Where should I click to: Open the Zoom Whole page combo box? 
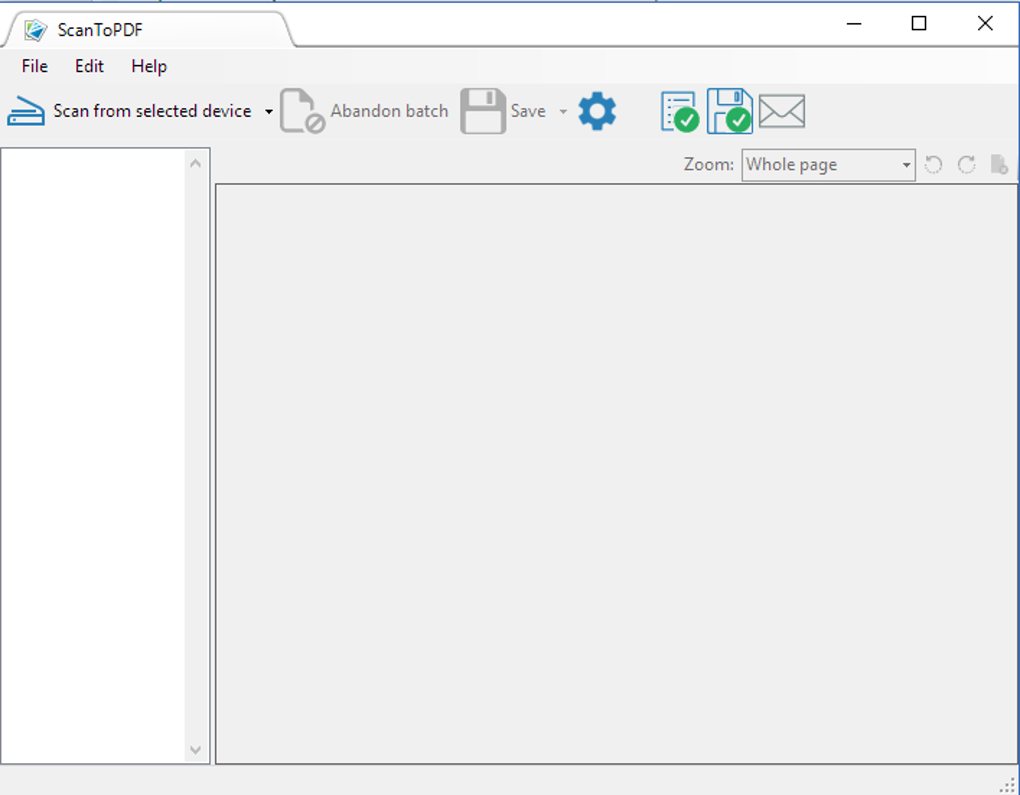(x=828, y=165)
